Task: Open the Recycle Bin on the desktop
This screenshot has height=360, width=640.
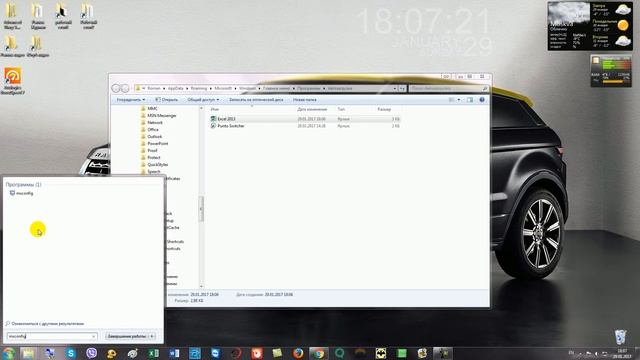Action: 620,337
